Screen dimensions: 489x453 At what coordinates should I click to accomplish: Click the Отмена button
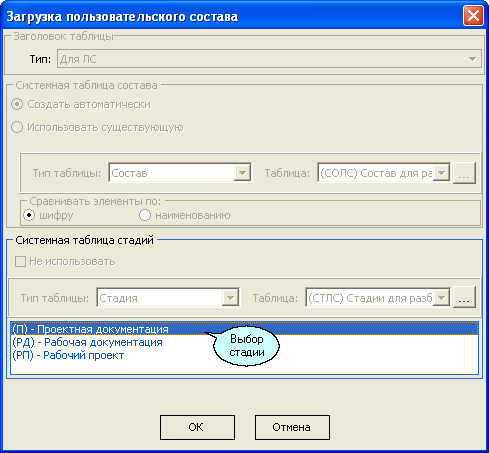pos(292,427)
